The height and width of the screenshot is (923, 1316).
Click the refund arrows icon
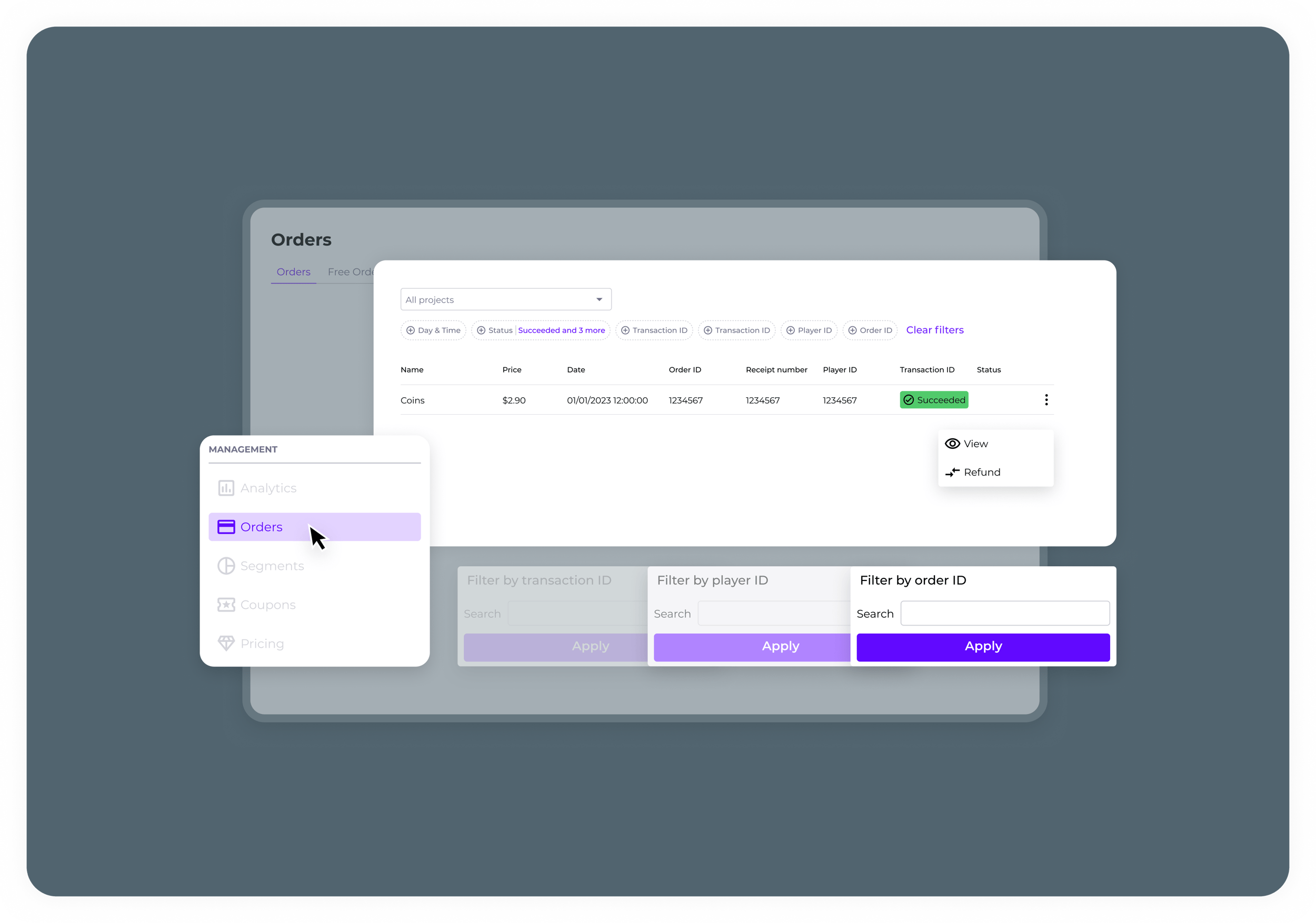point(952,472)
